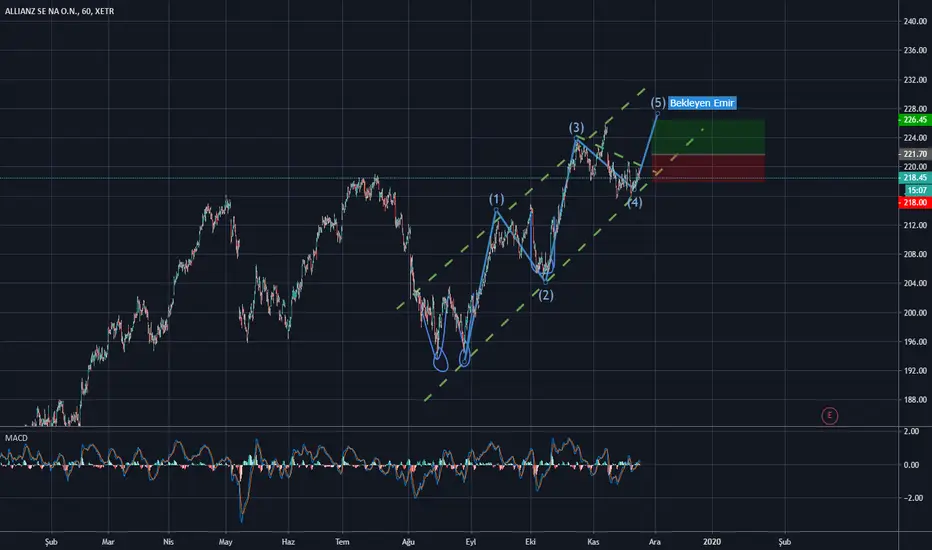Image resolution: width=932 pixels, height=550 pixels.
Task: Click the (4) wave label
Action: point(634,202)
